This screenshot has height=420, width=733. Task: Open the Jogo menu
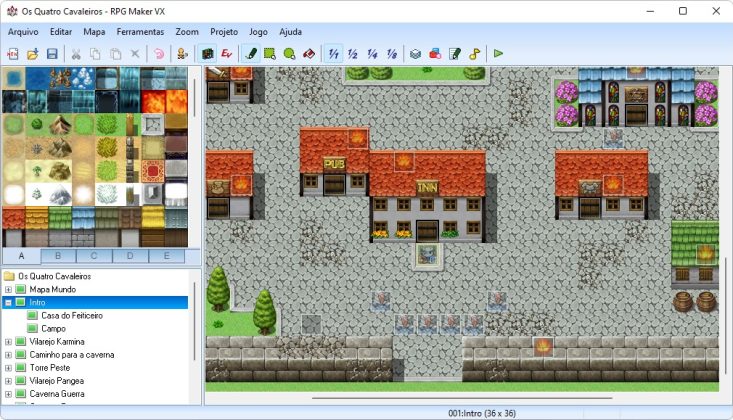coord(258,32)
